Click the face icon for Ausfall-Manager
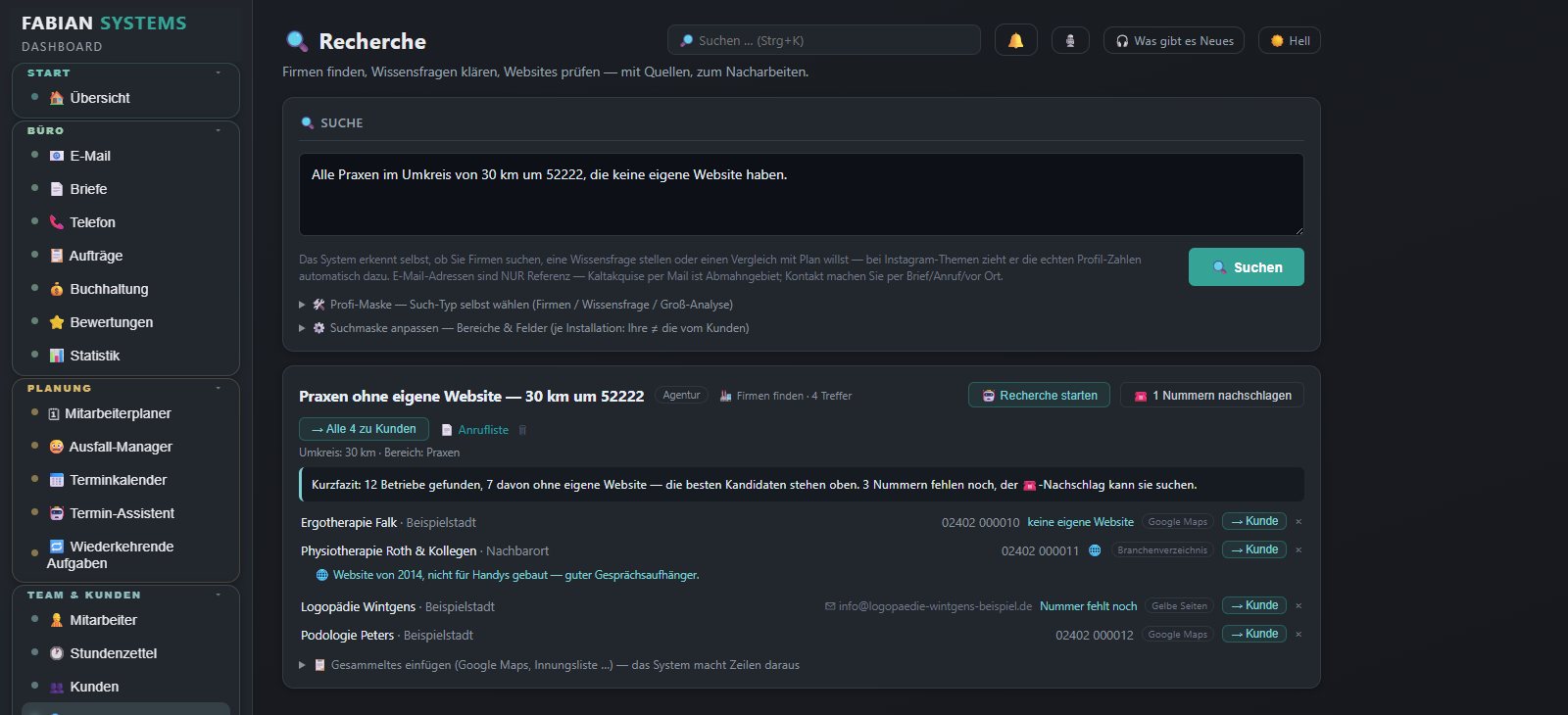This screenshot has width=1568, height=715. (57, 447)
